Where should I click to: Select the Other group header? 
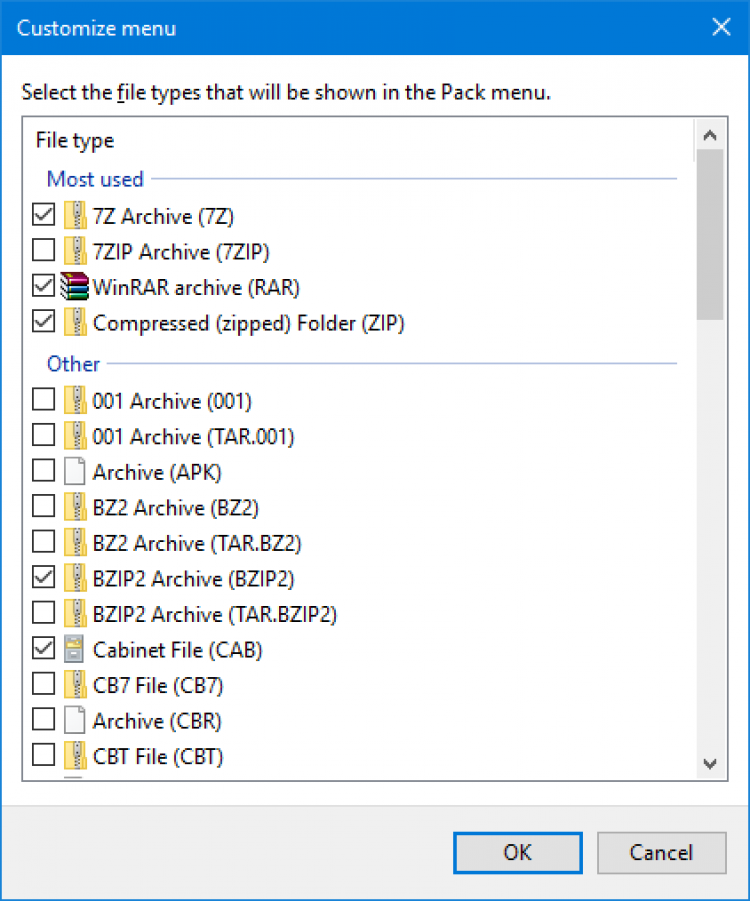[74, 365]
